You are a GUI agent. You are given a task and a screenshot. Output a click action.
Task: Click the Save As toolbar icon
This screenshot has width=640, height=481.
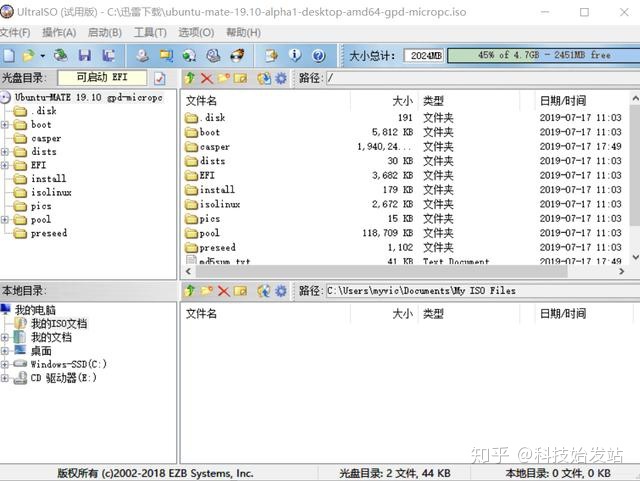(108, 56)
